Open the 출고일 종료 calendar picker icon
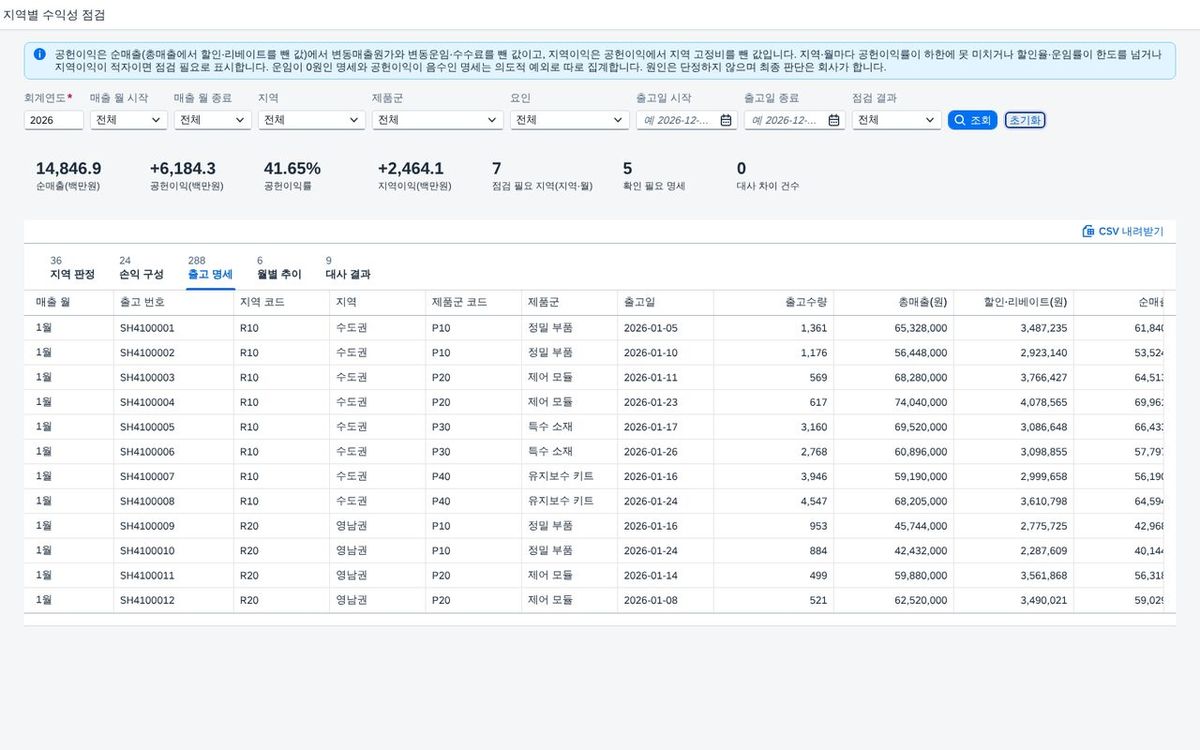The image size is (1200, 750). point(833,120)
